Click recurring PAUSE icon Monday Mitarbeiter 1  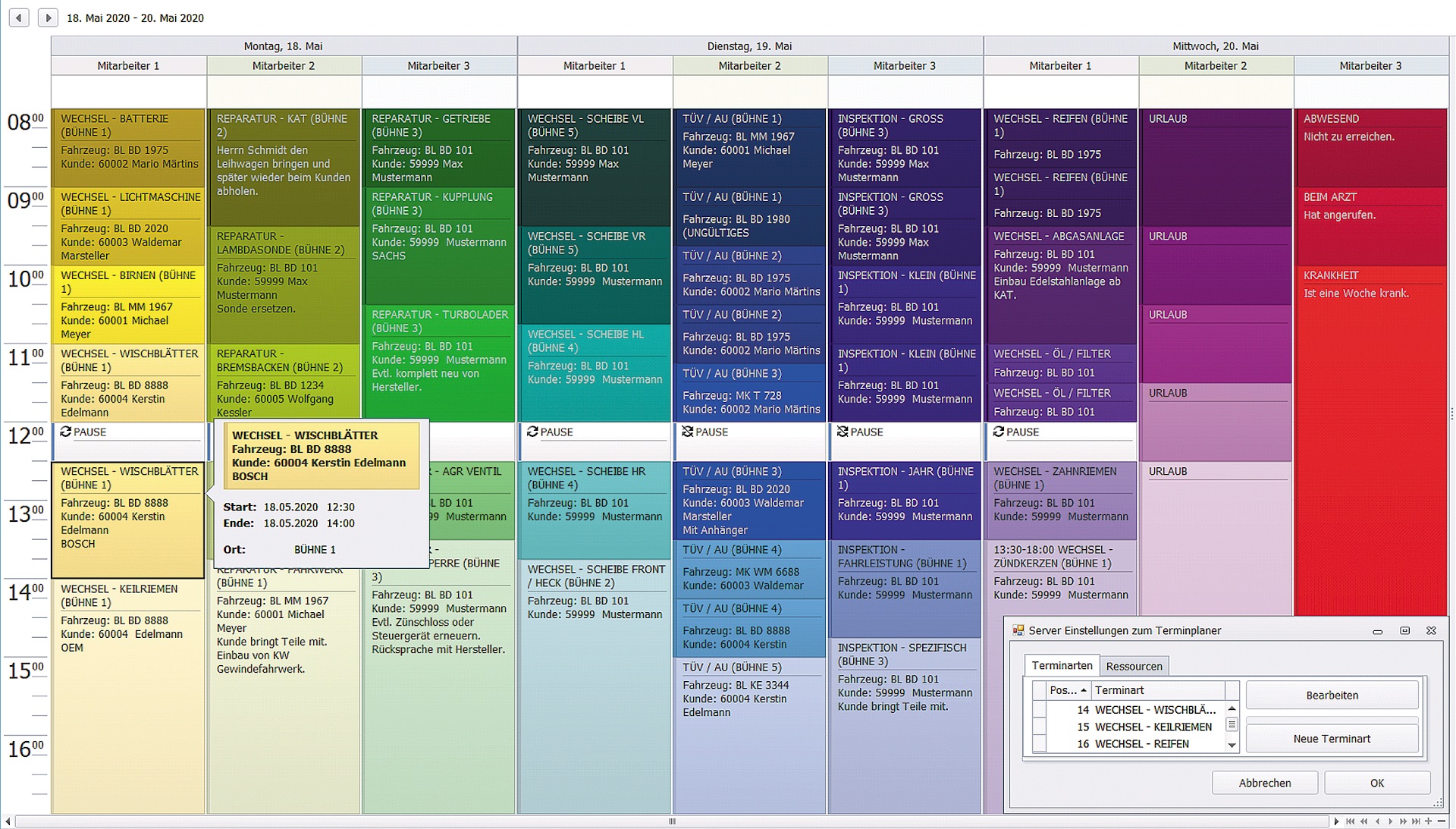(x=66, y=432)
